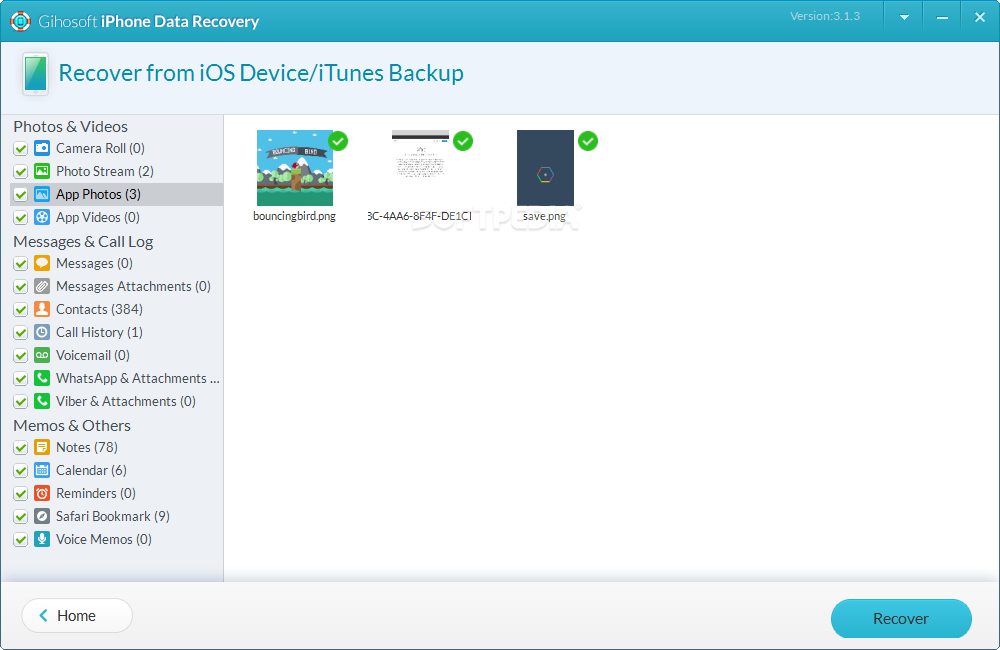This screenshot has width=1000, height=650.
Task: Click the Call History clock icon
Action: 42,332
